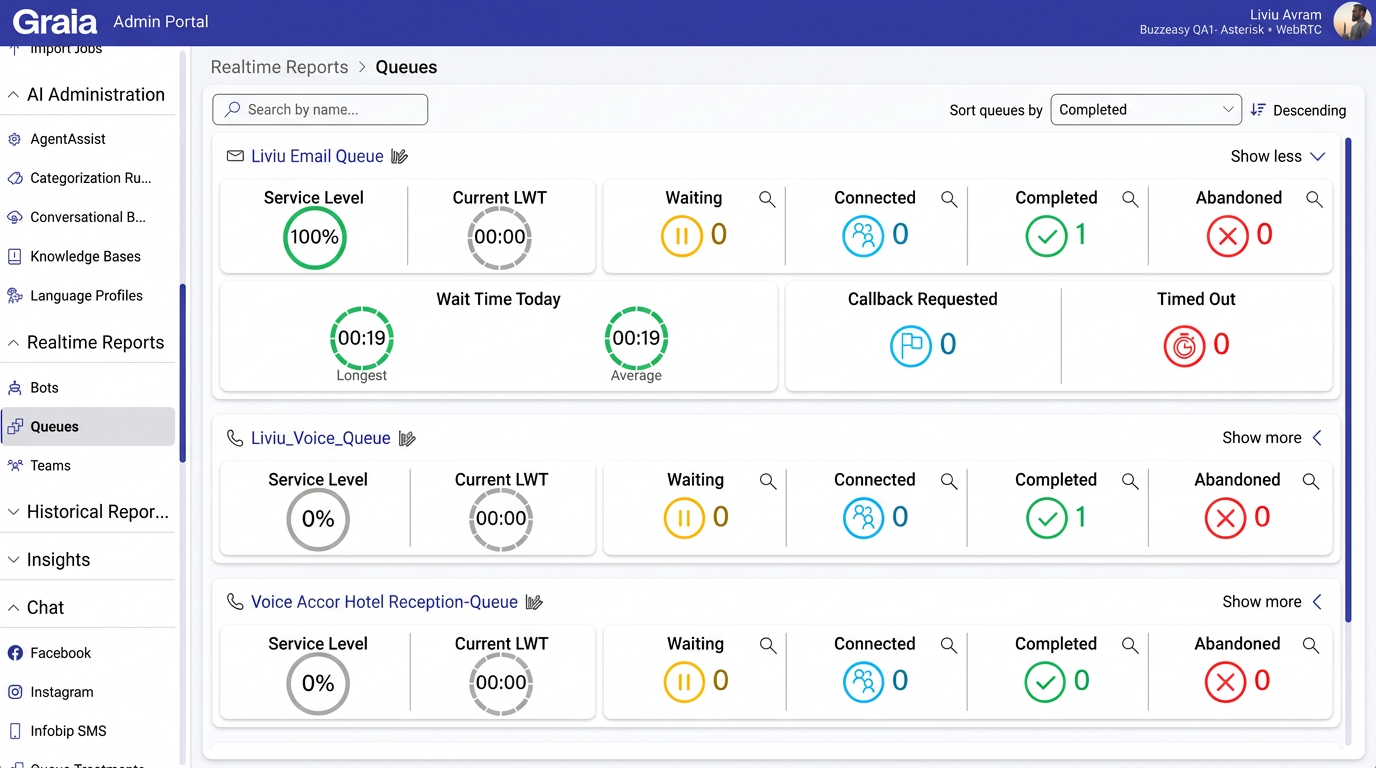
Task: Expand Liviu_Voice_Queue with Show more
Action: pos(1272,438)
